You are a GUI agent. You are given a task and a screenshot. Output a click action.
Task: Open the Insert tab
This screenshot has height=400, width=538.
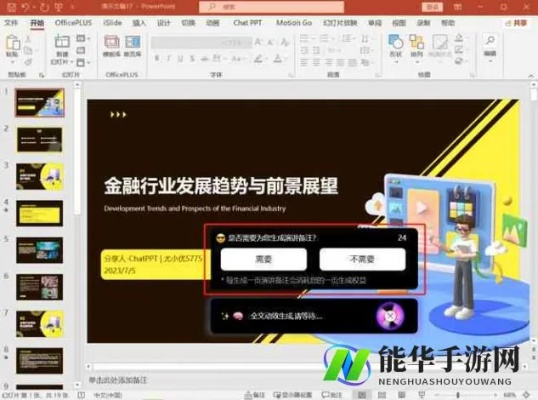point(139,23)
